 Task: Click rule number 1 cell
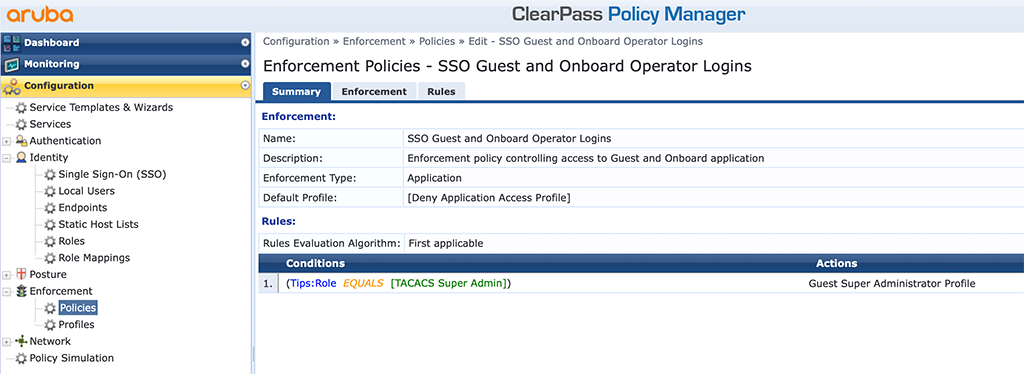tap(267, 284)
